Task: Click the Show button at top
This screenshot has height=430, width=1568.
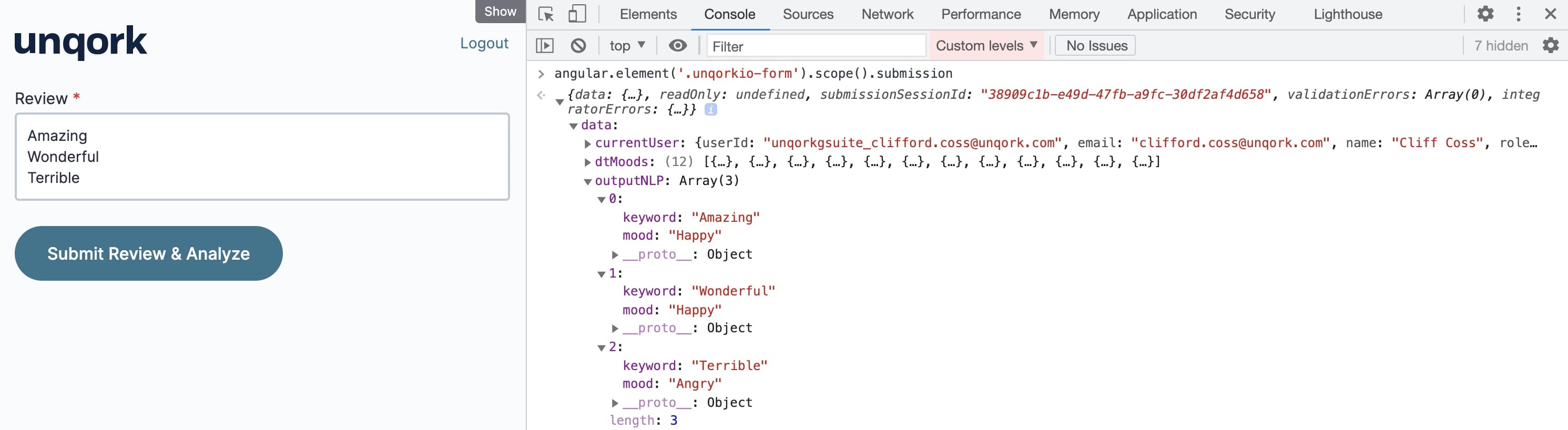Action: (x=500, y=11)
